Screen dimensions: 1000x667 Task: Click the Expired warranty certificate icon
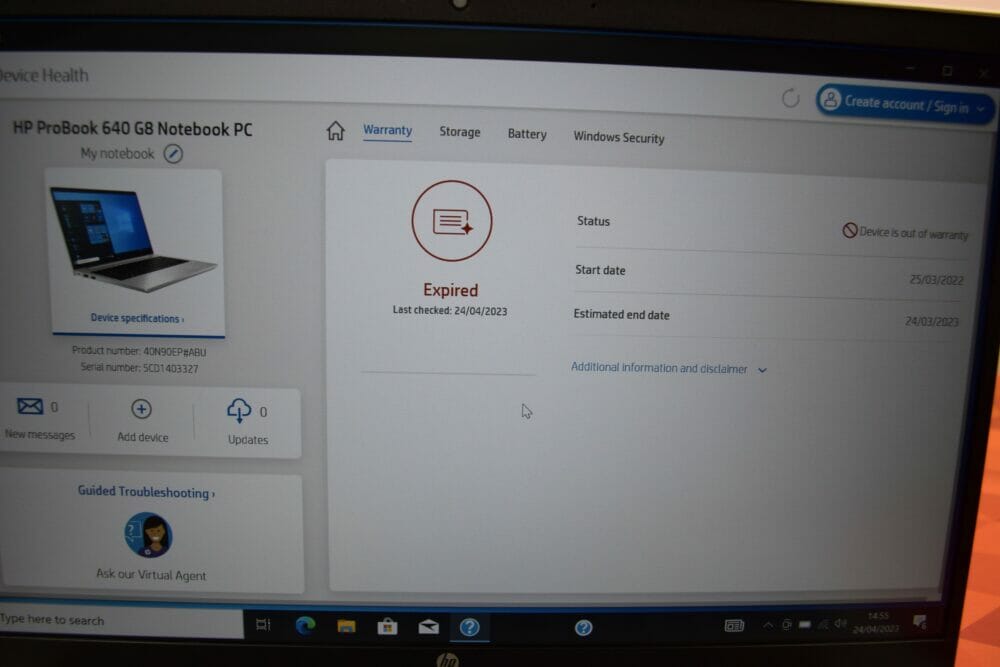click(452, 221)
